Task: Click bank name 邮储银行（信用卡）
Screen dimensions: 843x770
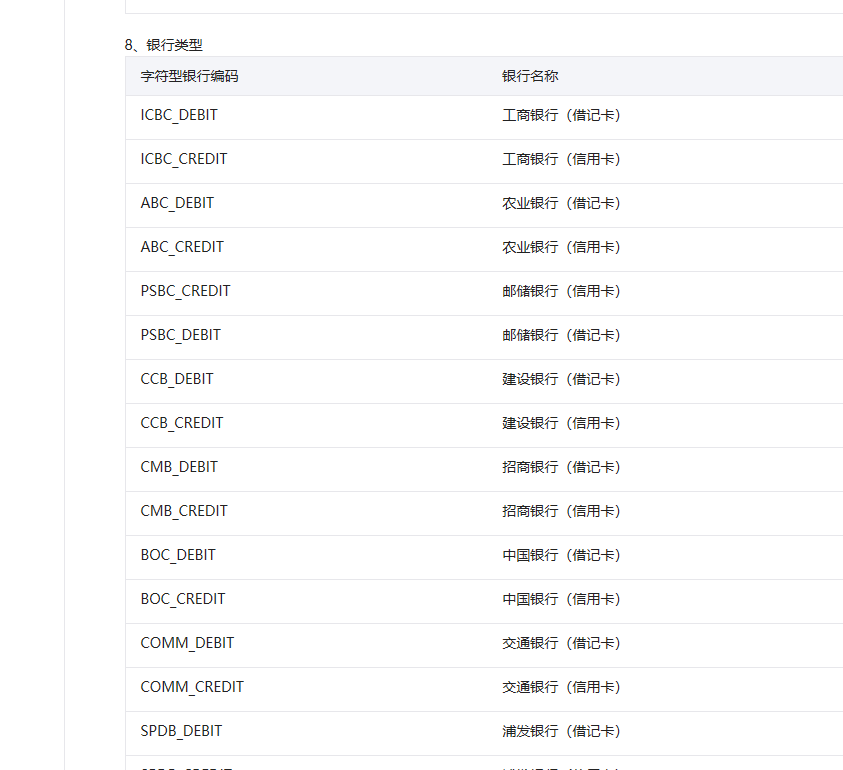Action: [562, 291]
